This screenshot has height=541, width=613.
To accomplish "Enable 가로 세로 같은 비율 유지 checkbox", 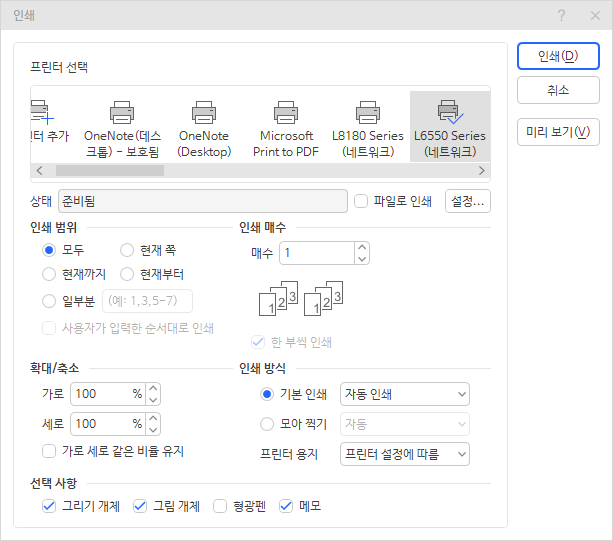I will tap(49, 451).
